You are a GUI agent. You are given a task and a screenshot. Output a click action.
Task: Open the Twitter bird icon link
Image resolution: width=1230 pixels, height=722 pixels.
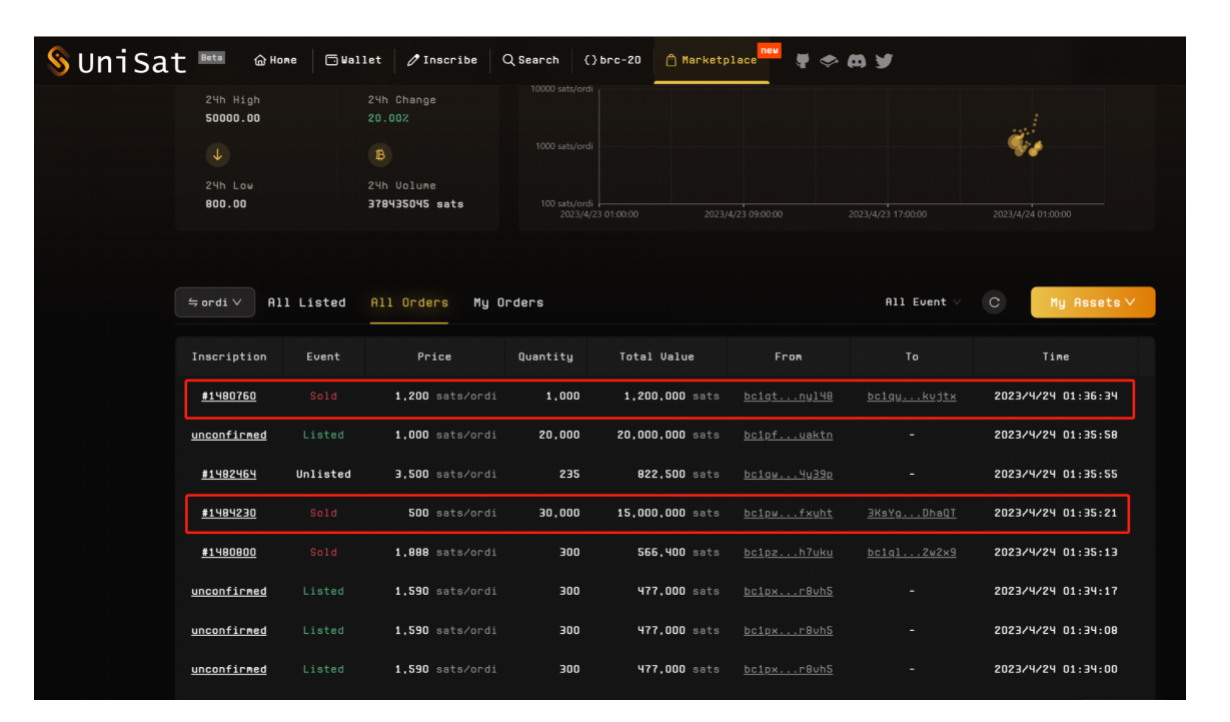coord(884,61)
